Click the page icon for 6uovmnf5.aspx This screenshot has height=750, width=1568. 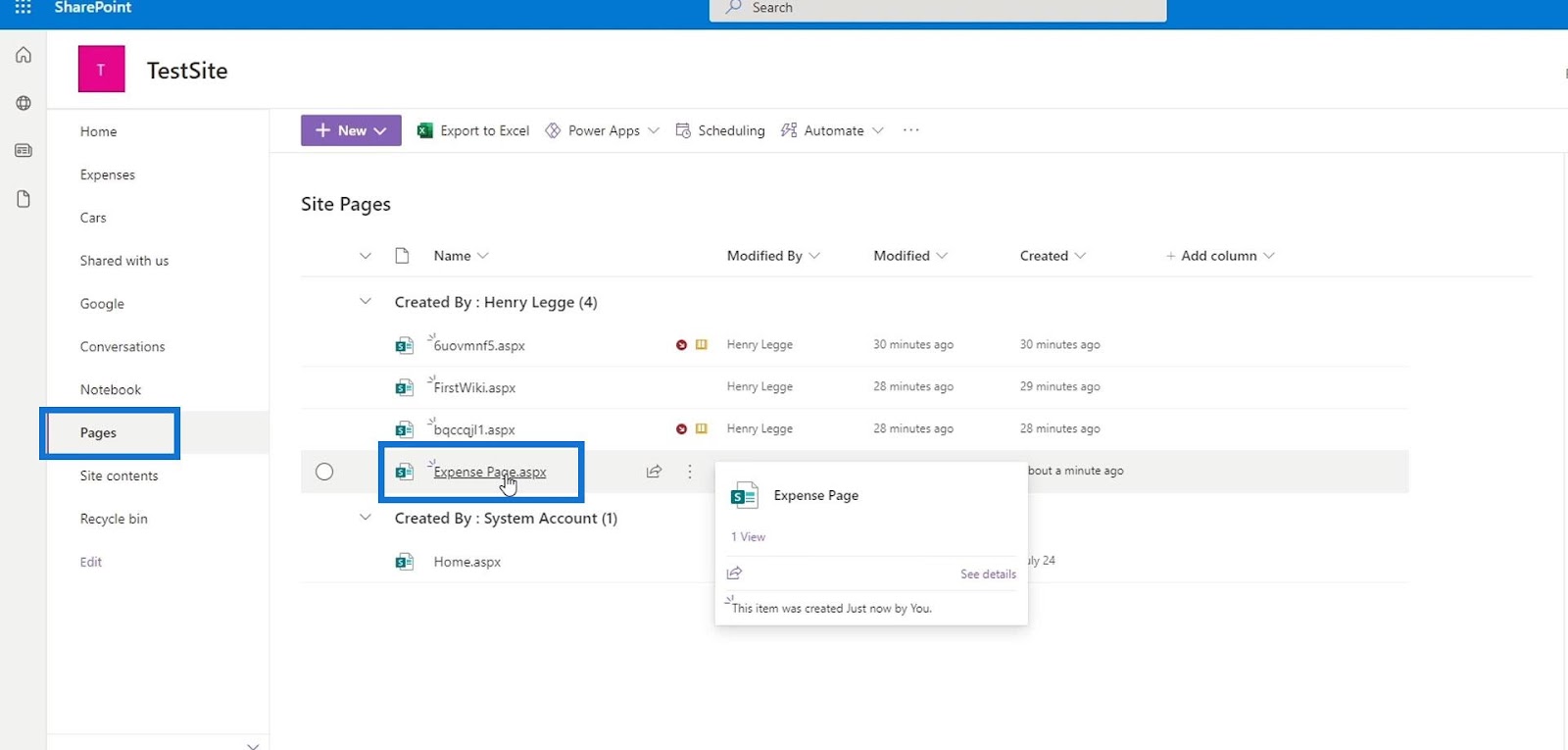click(x=404, y=345)
